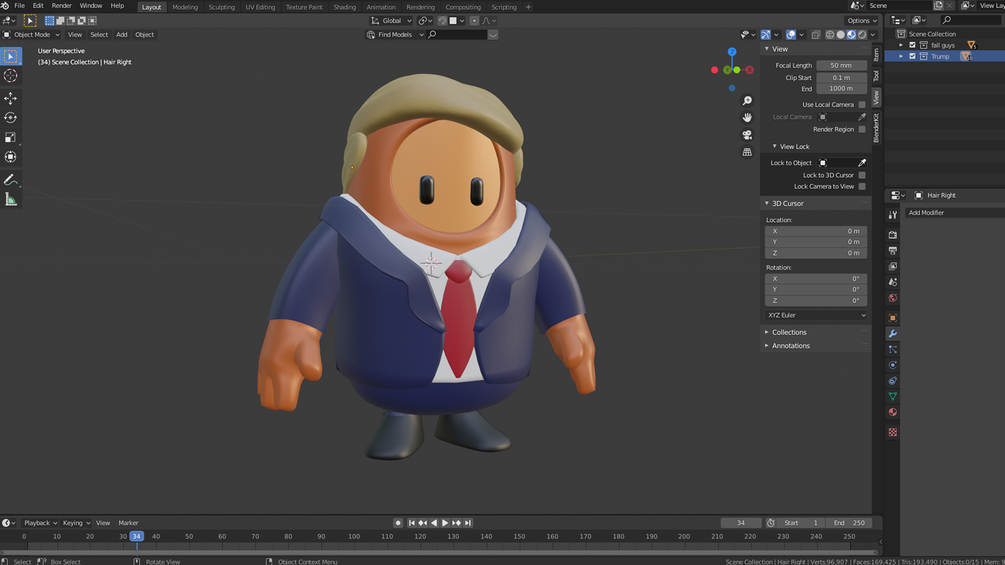Open the Options dropdown in header
Viewport: 1005px width, 565px height.
point(862,20)
